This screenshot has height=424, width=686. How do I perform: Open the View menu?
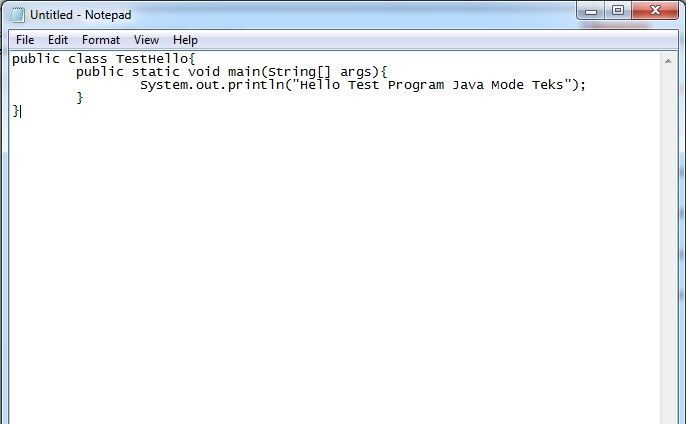[x=146, y=40]
